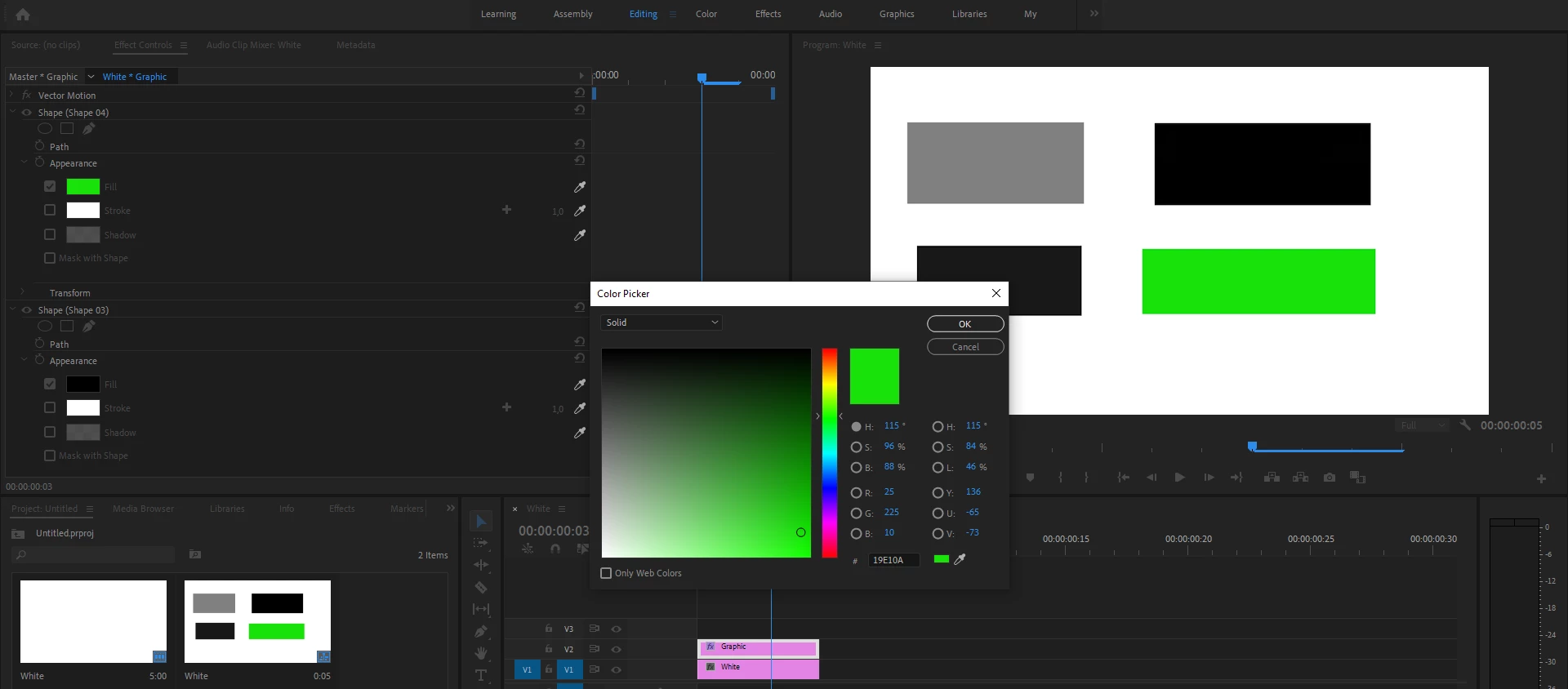
Task: Click Export Frame camera icon
Action: tap(1330, 478)
